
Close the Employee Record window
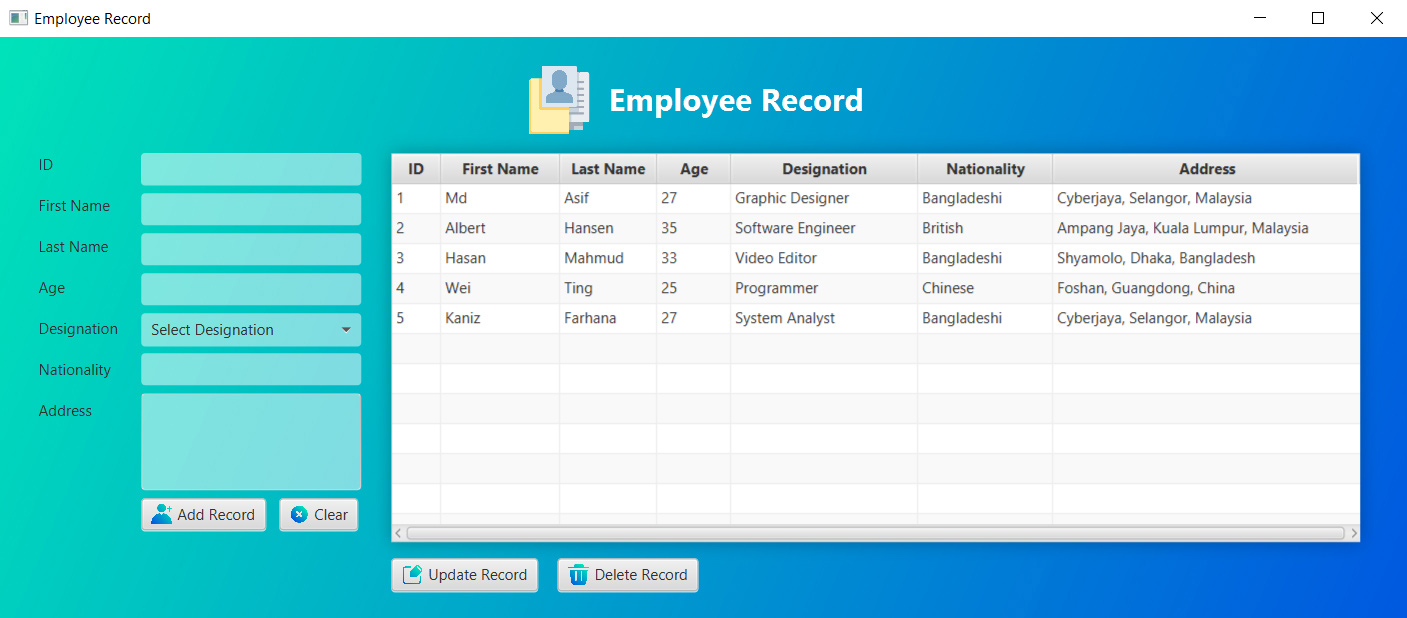coord(1377,18)
